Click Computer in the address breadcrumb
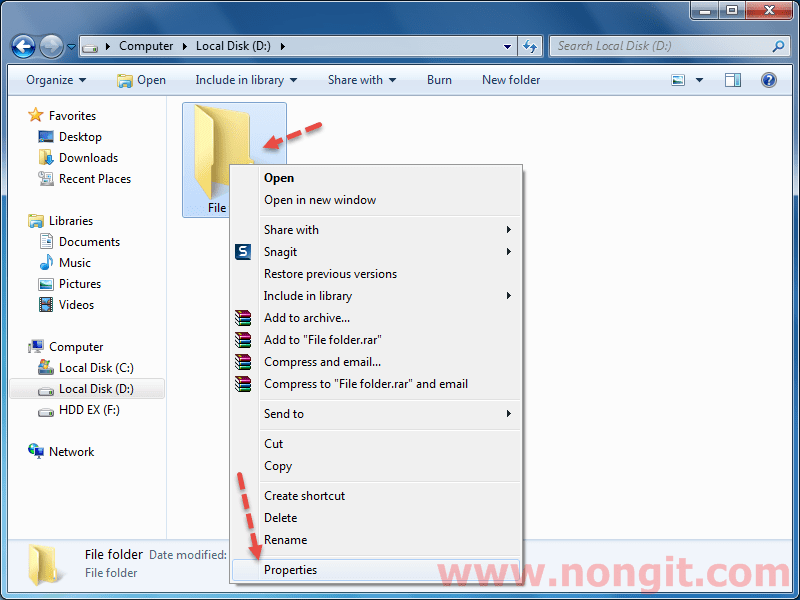The width and height of the screenshot is (800, 600). pos(146,46)
